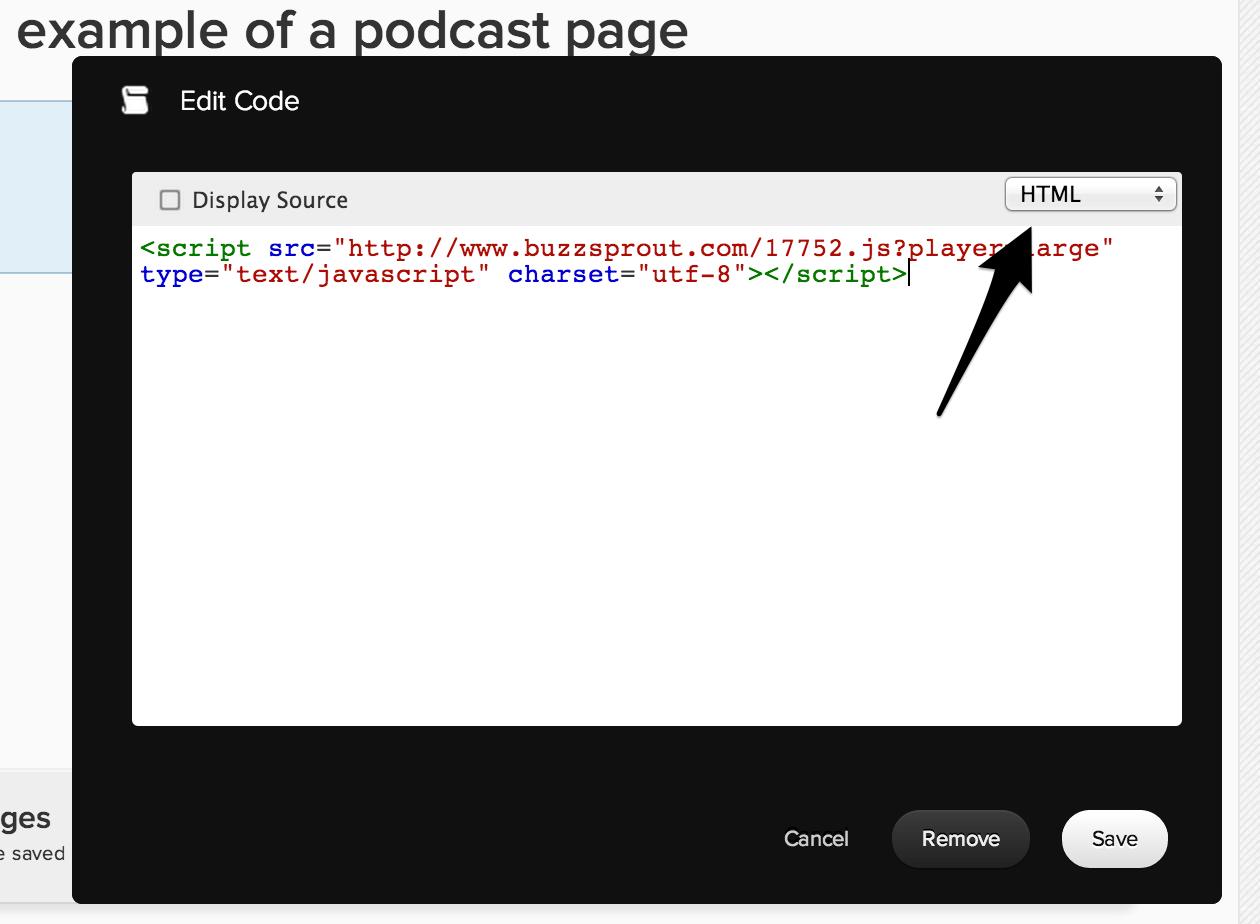The width and height of the screenshot is (1260, 924).
Task: Click the type attribute name in code
Action: coord(172,274)
